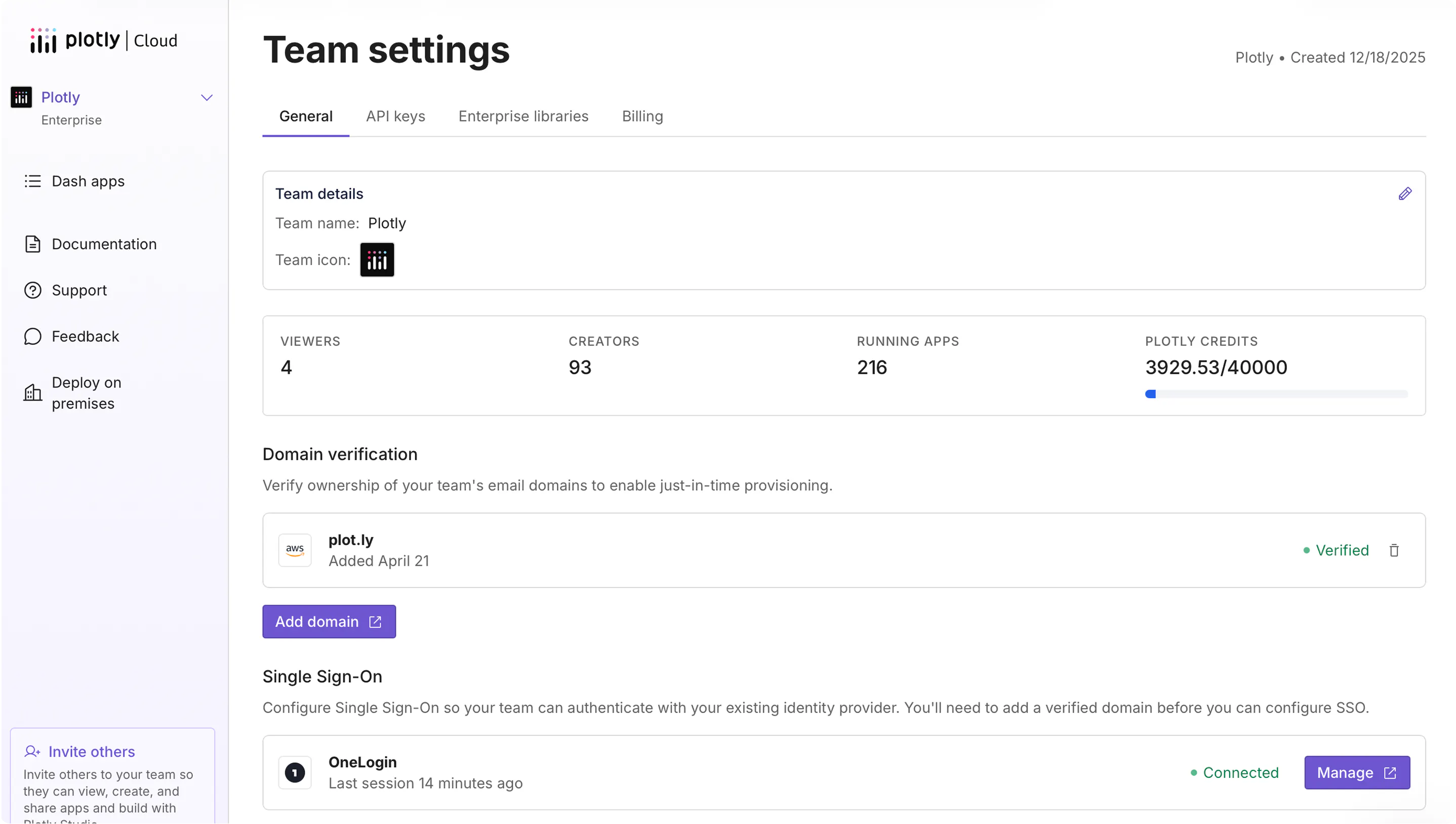Click 'Created 12/18/2025' header text
Image resolution: width=1456 pixels, height=824 pixels.
(1358, 58)
